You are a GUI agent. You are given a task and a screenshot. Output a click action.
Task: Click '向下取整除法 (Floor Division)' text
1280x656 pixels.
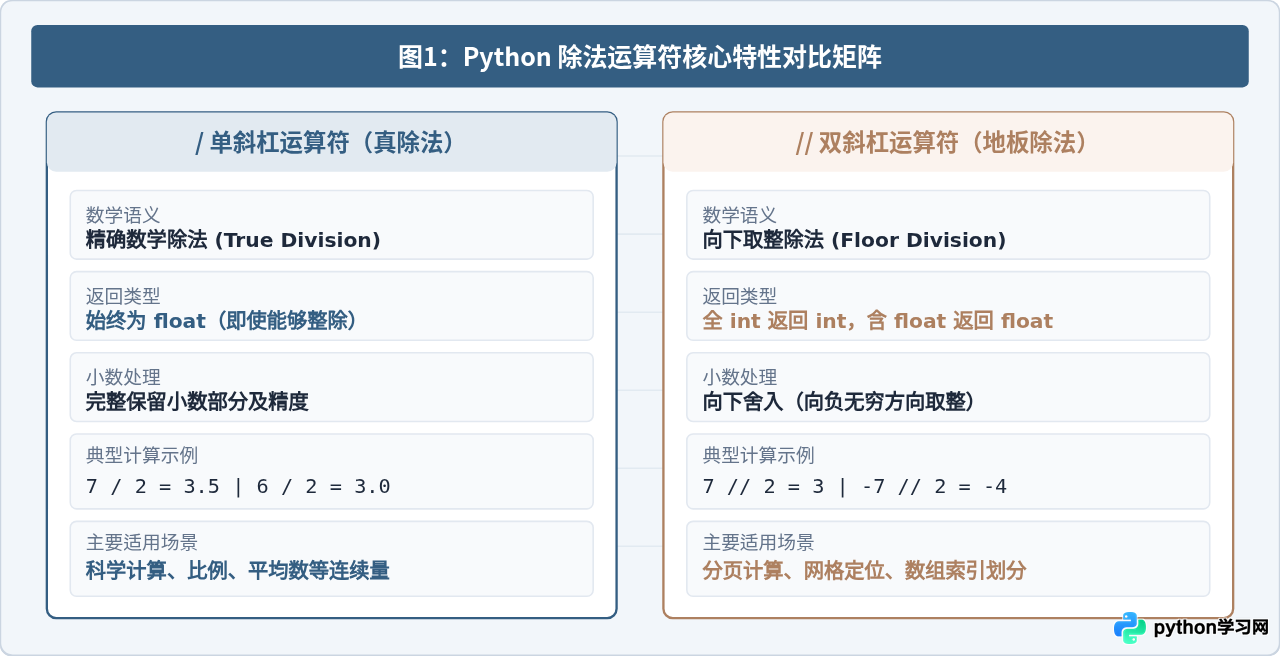pos(854,240)
